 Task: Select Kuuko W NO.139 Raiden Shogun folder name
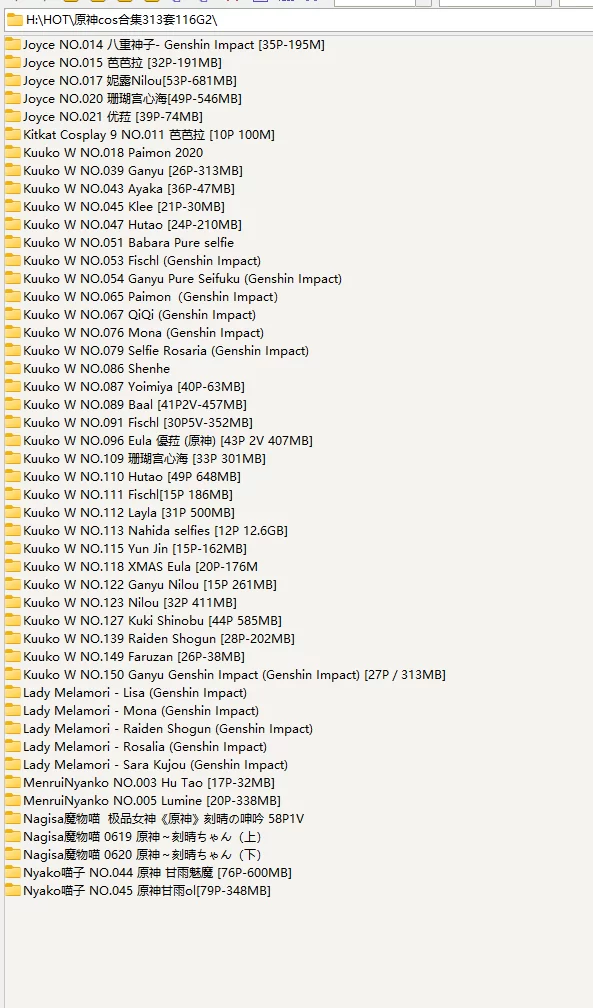159,638
